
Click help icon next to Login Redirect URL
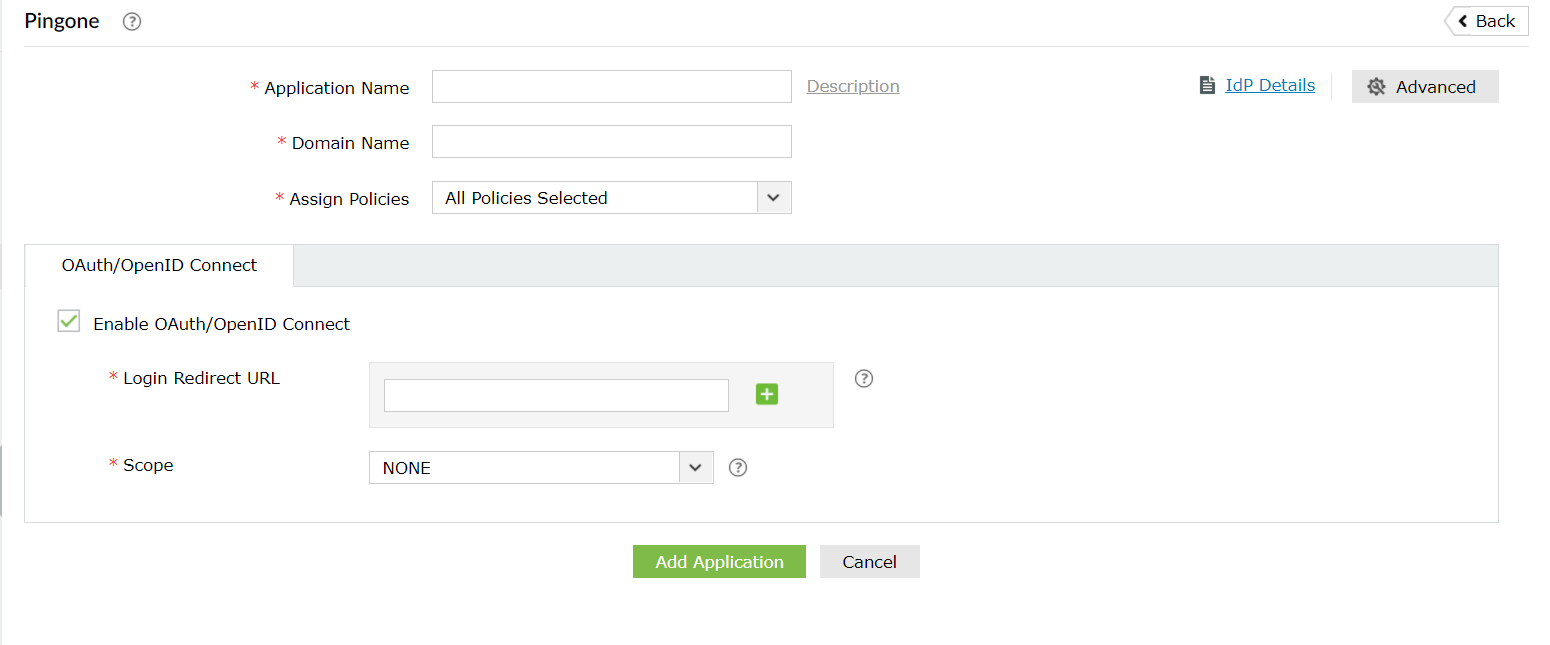pyautogui.click(x=865, y=379)
